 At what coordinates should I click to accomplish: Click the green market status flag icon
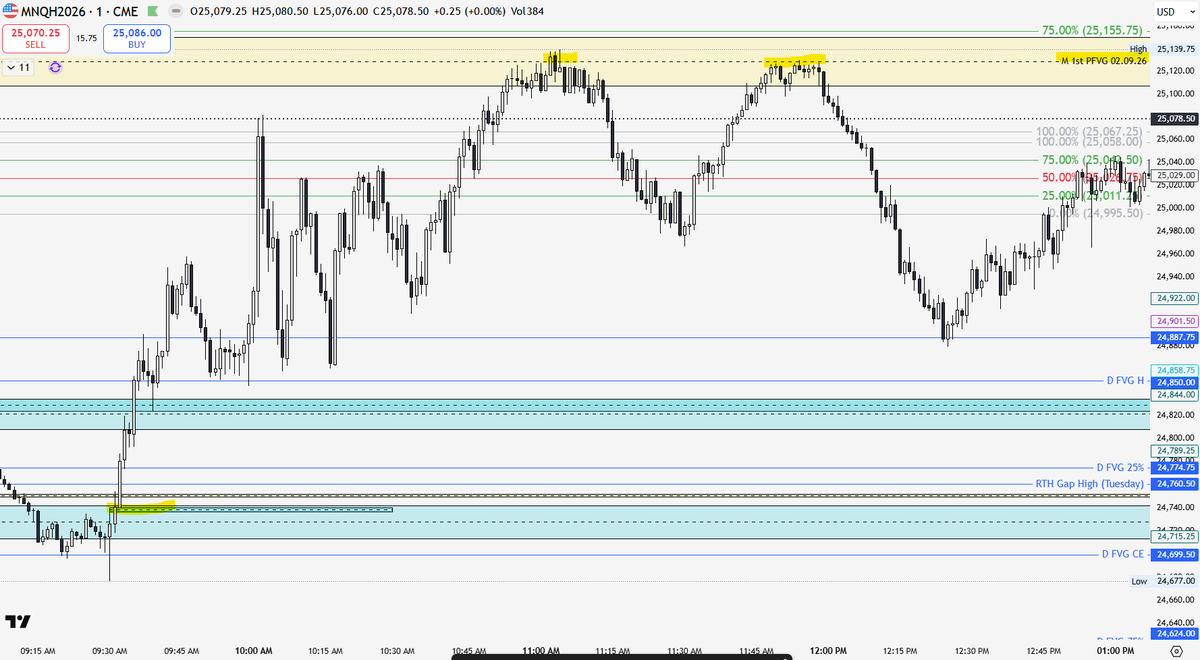155,11
